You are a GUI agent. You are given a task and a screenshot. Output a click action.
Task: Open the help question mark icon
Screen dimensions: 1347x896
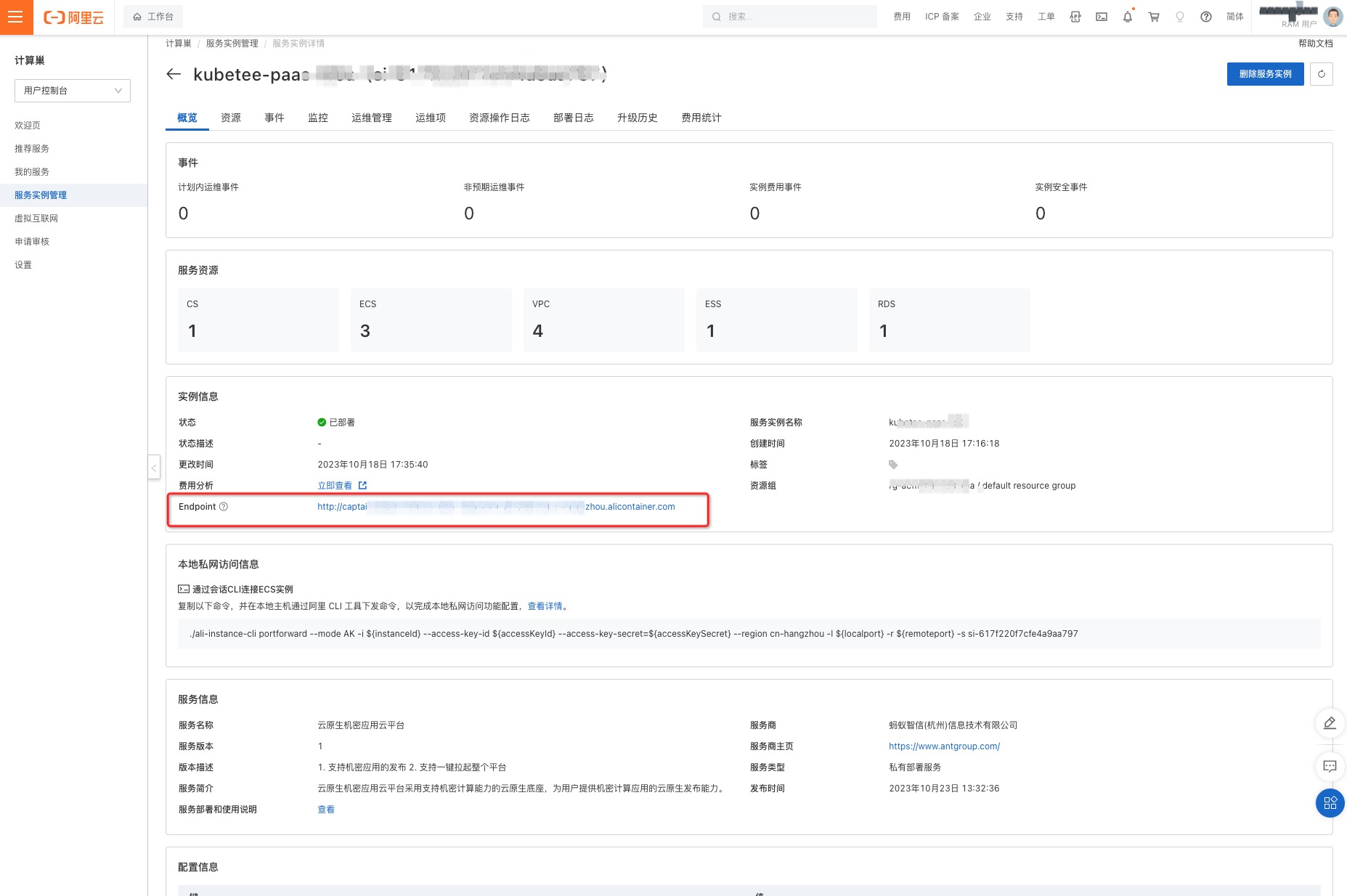point(1206,17)
